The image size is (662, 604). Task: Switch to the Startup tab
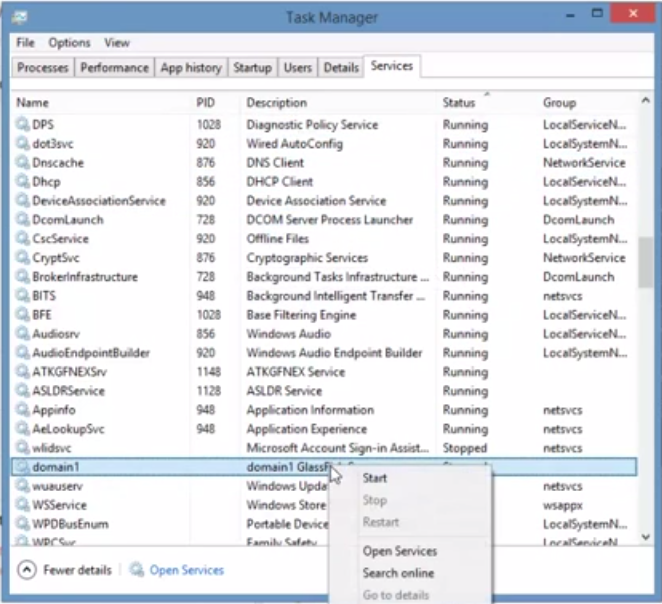[252, 68]
